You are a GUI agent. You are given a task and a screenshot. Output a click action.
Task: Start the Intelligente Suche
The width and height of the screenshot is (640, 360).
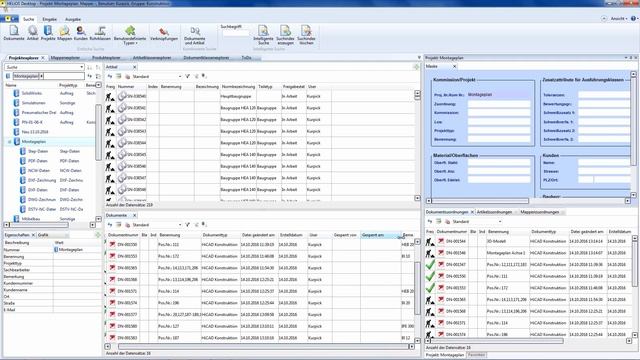point(263,35)
